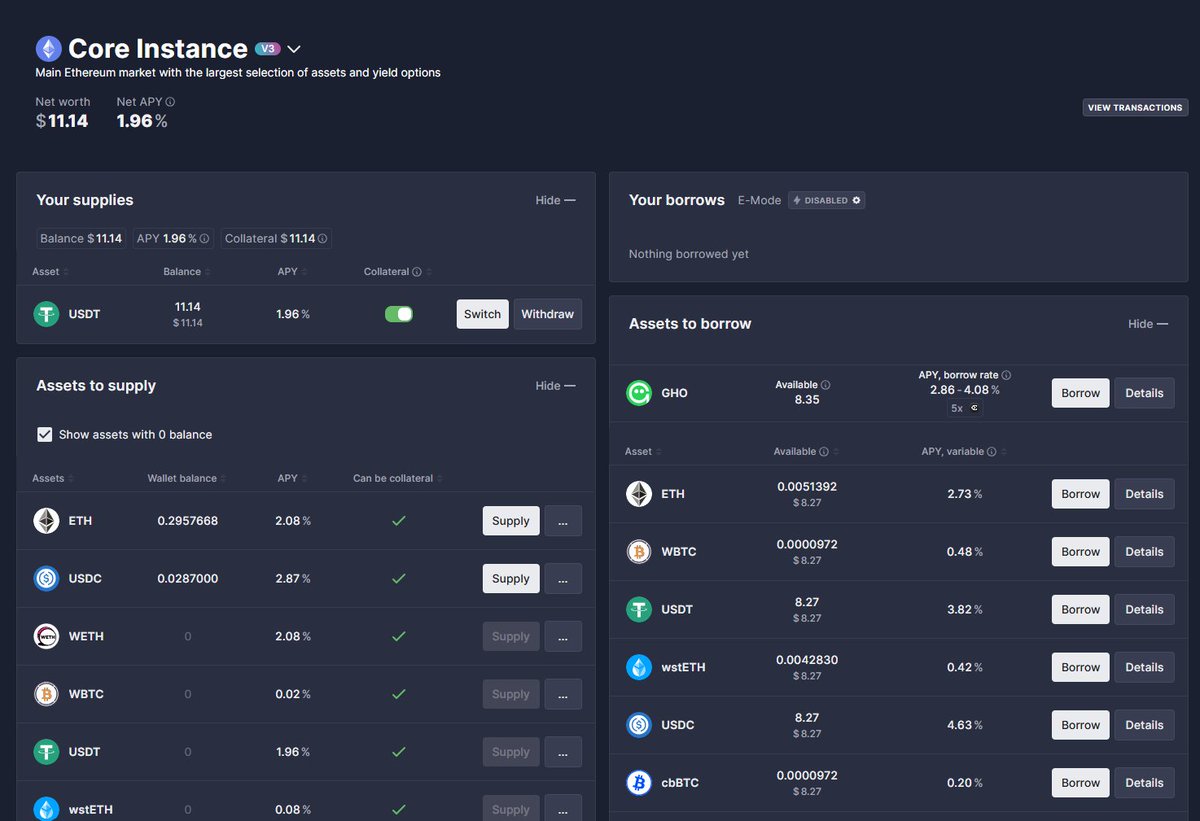
Task: Hide the Your supplies panel
Action: click(x=555, y=200)
